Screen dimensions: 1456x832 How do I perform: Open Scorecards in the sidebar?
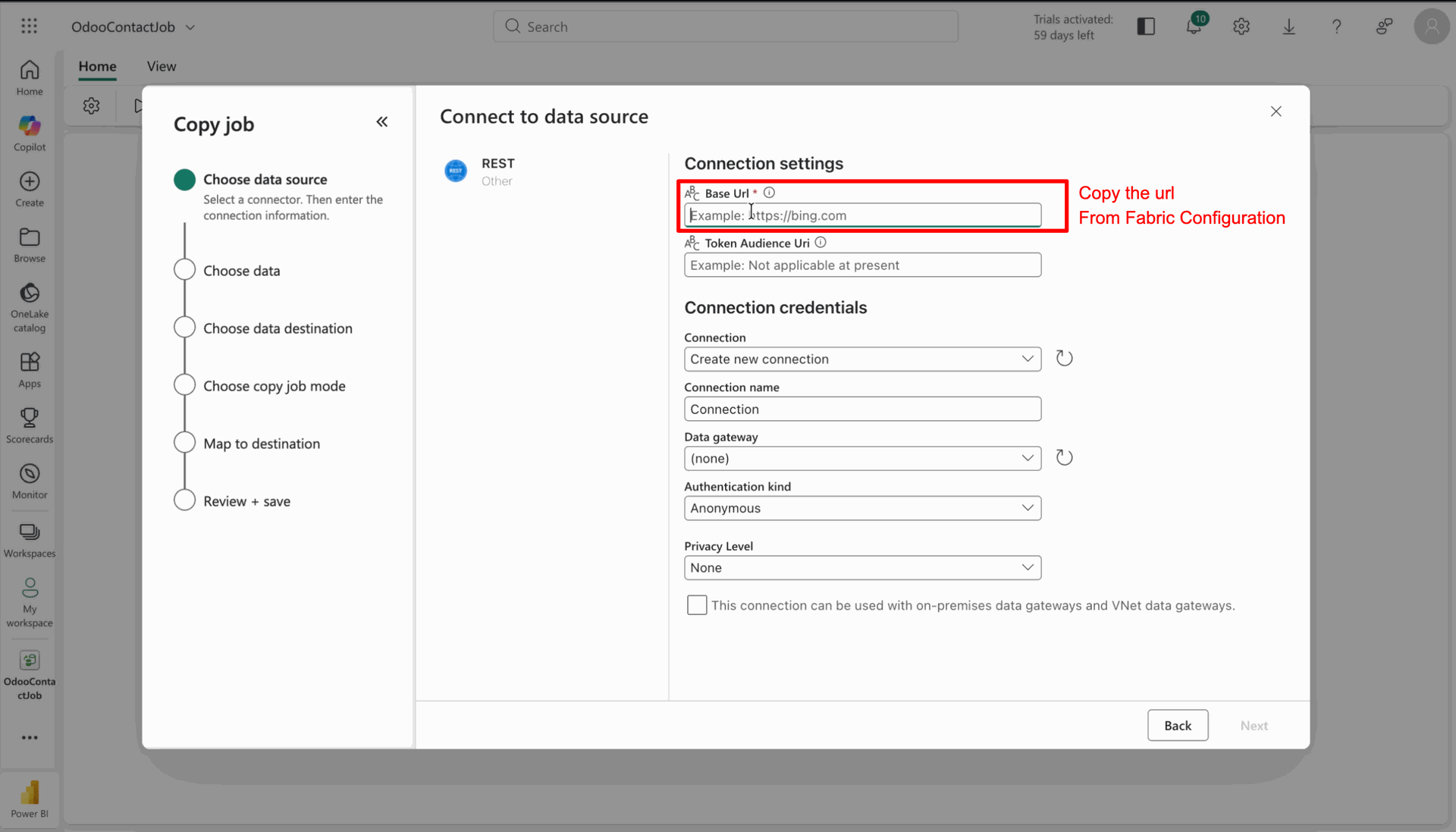30,425
